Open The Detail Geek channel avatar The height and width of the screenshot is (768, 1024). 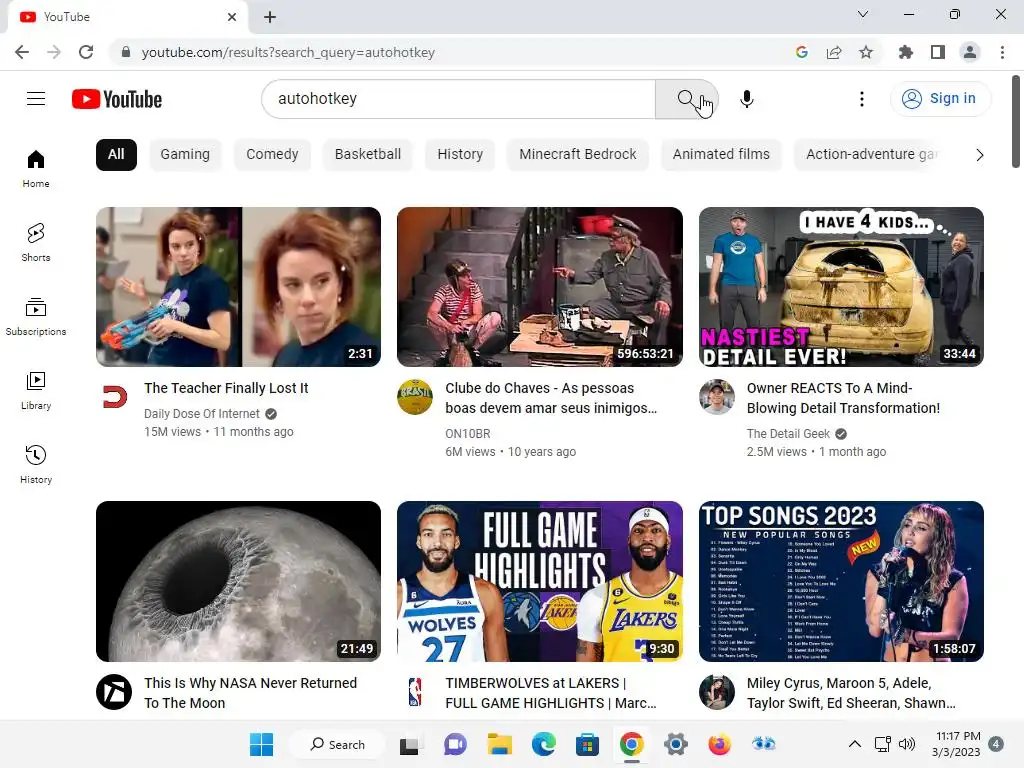click(x=716, y=396)
